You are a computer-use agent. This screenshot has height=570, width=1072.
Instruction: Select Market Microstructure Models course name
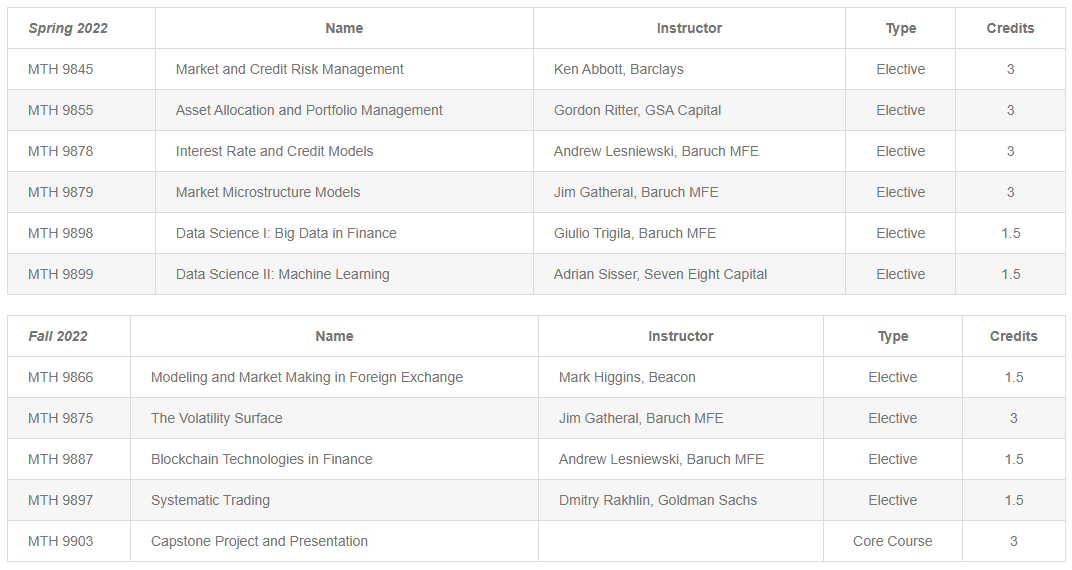(268, 192)
